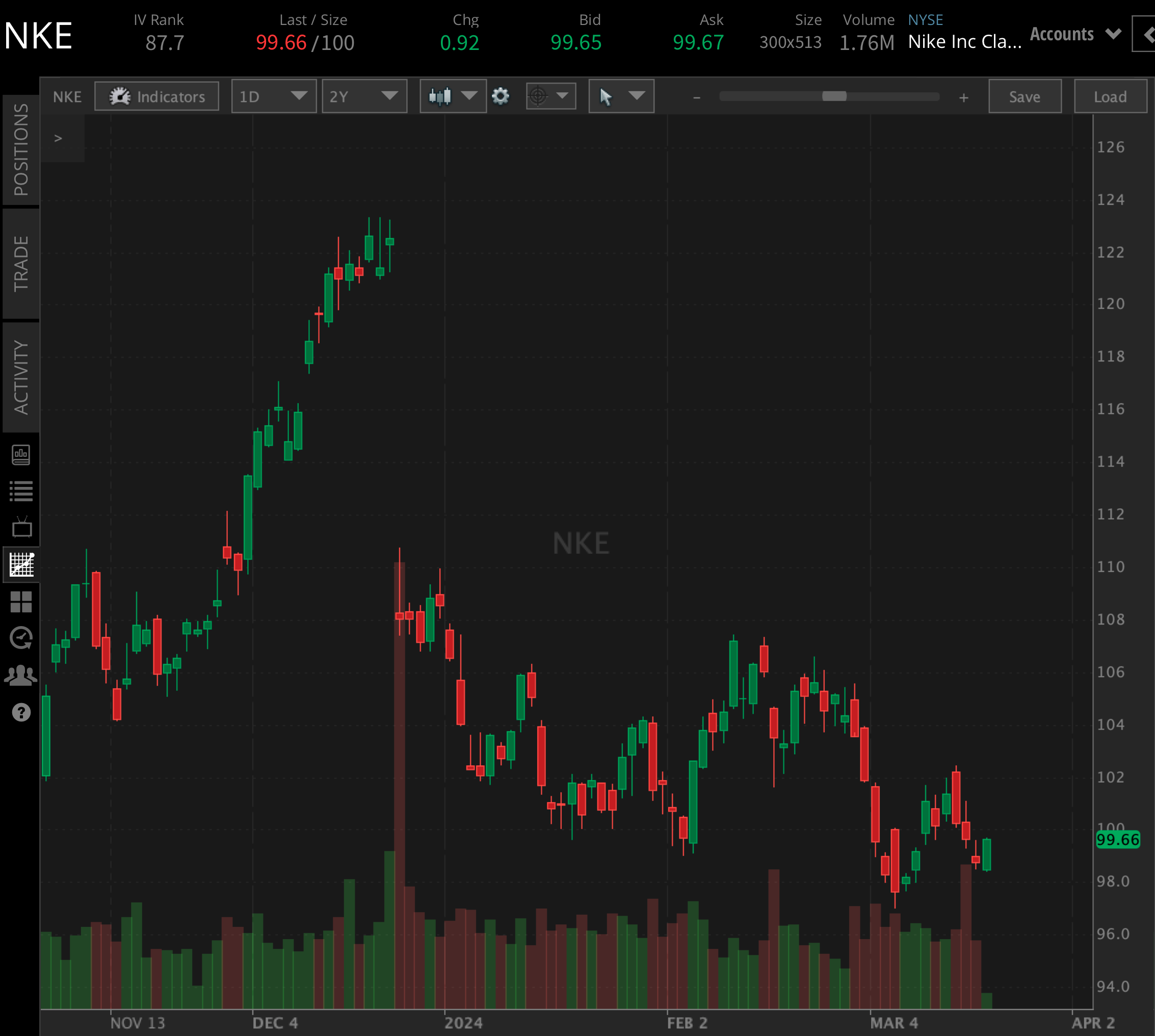The image size is (1155, 1036).
Task: Toggle the crosshair target tool
Action: (x=551, y=96)
